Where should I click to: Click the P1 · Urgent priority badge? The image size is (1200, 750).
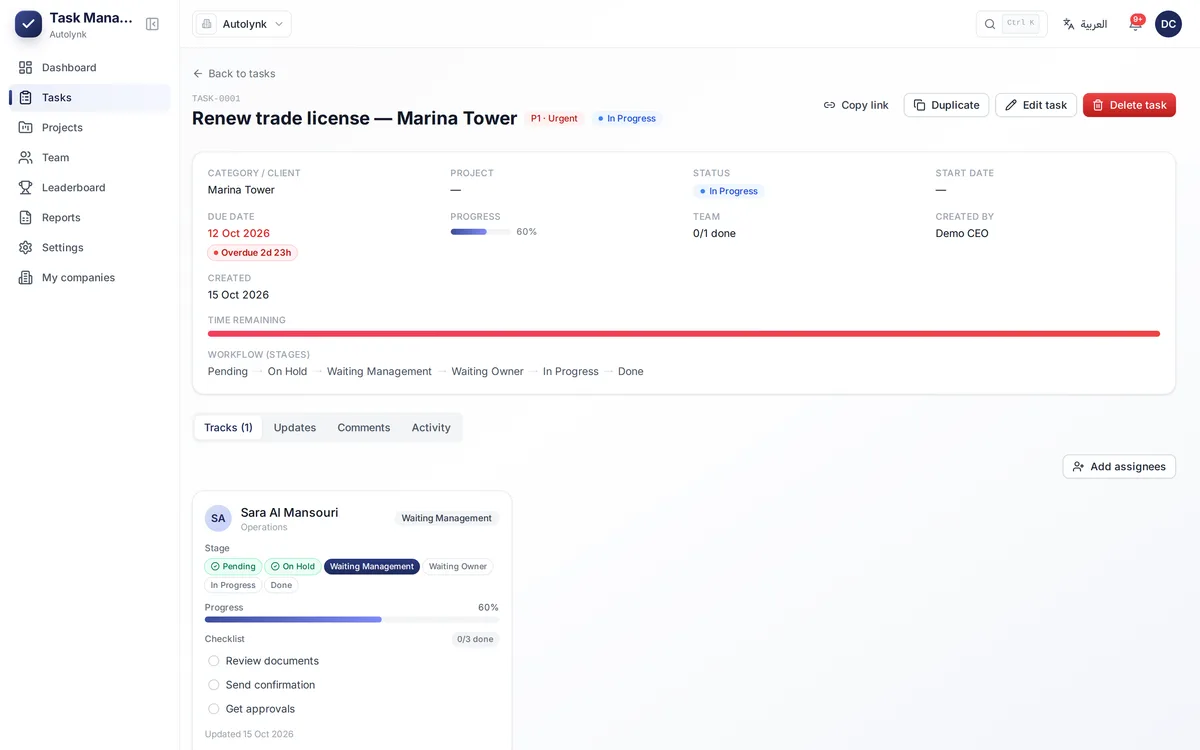click(554, 119)
